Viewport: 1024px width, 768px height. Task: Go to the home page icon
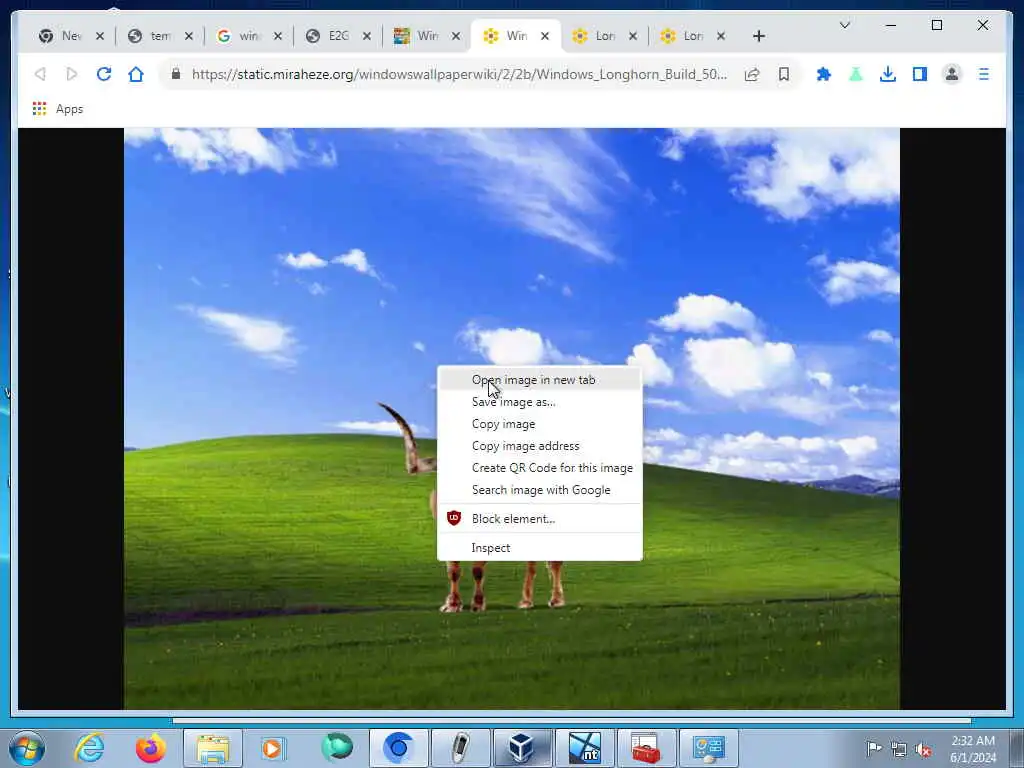tap(136, 74)
